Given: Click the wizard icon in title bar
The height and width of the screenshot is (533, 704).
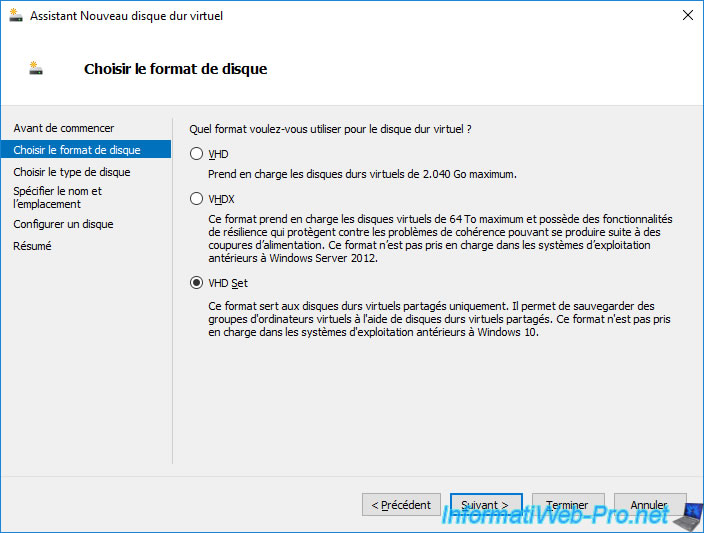Looking at the screenshot, I should point(15,15).
